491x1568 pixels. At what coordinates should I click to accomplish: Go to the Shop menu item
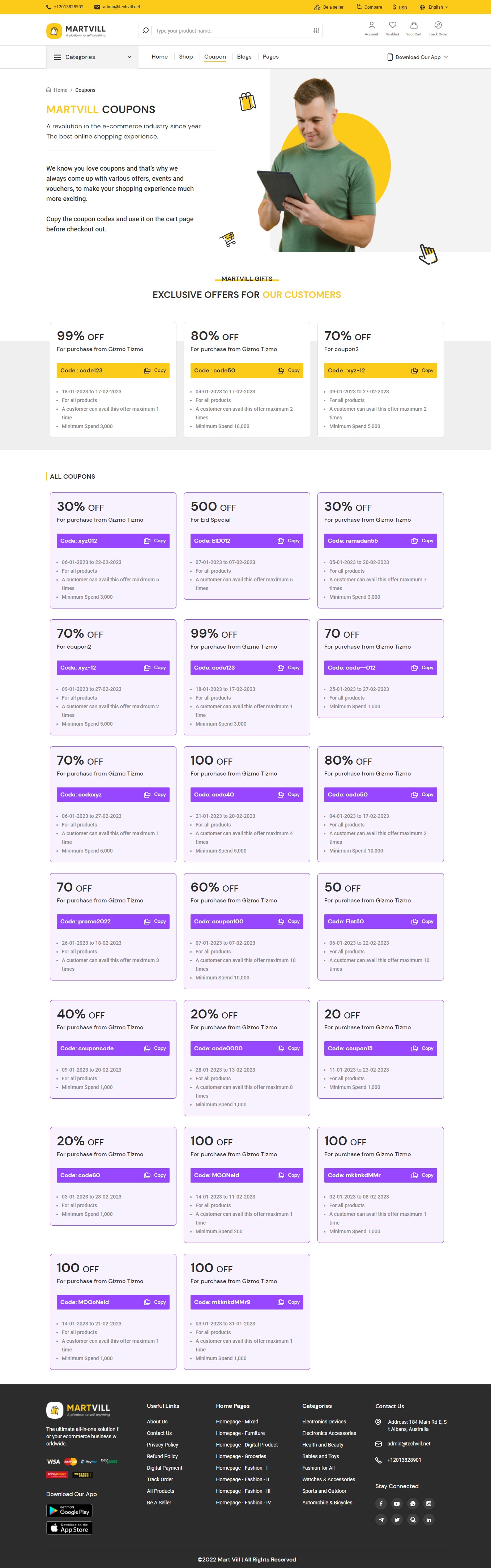(186, 57)
